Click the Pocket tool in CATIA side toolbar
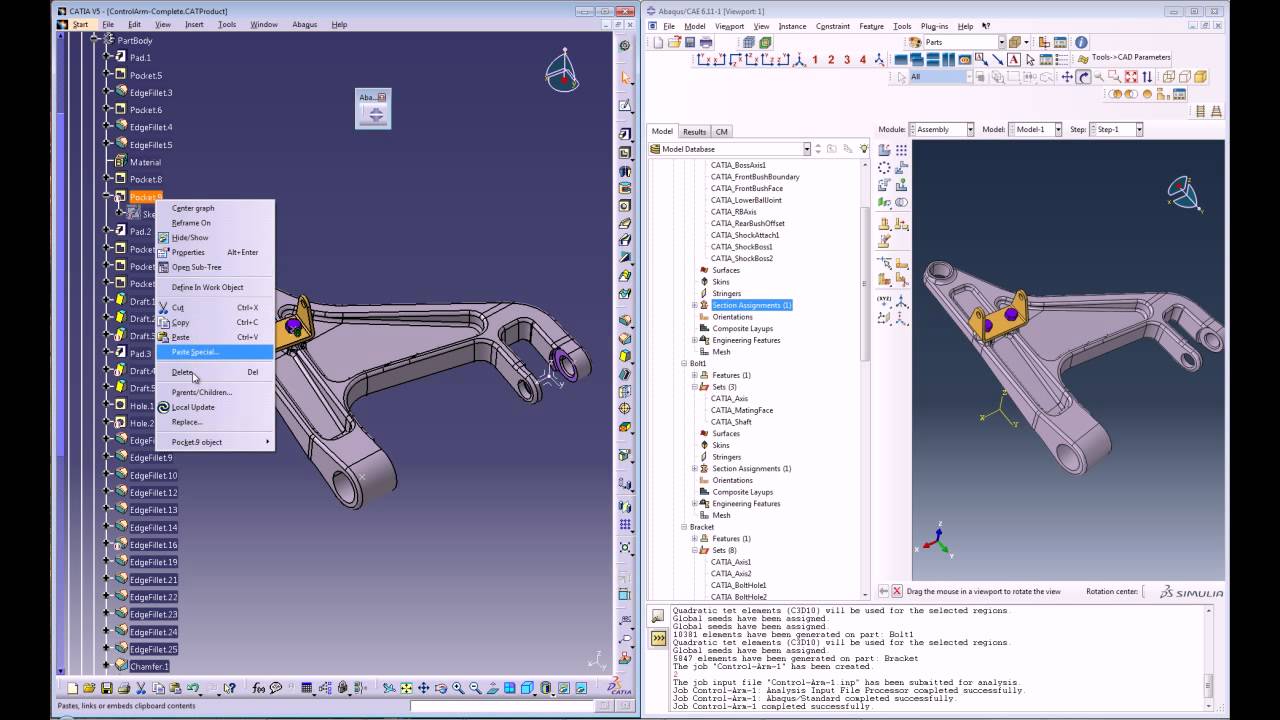The image size is (1280, 720). (x=625, y=153)
